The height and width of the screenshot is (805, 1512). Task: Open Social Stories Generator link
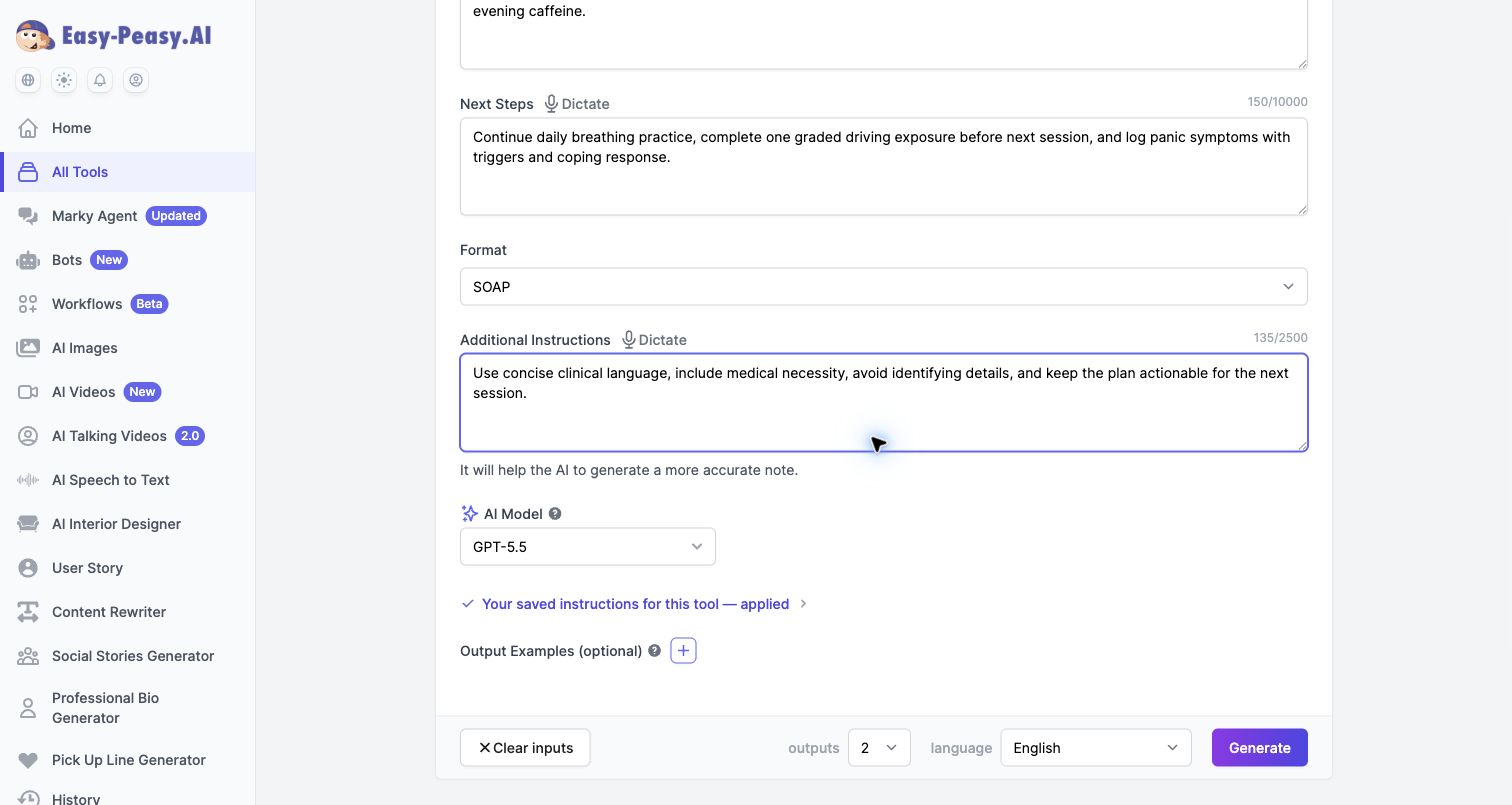(128, 656)
